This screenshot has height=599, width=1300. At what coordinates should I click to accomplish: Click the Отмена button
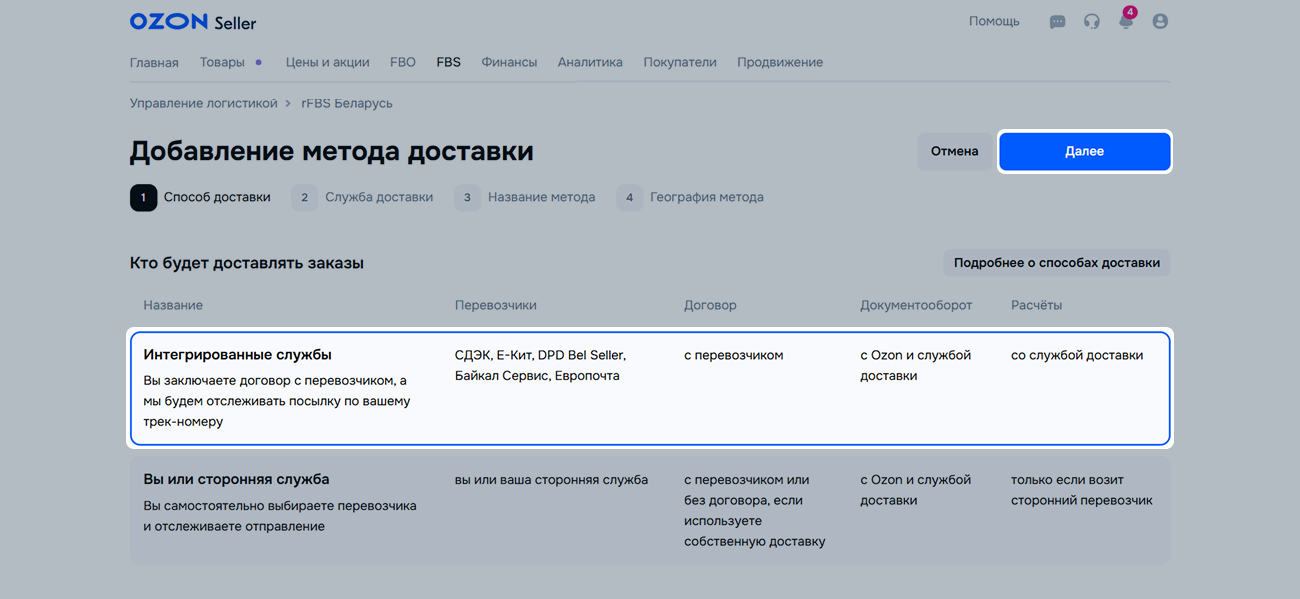(954, 152)
